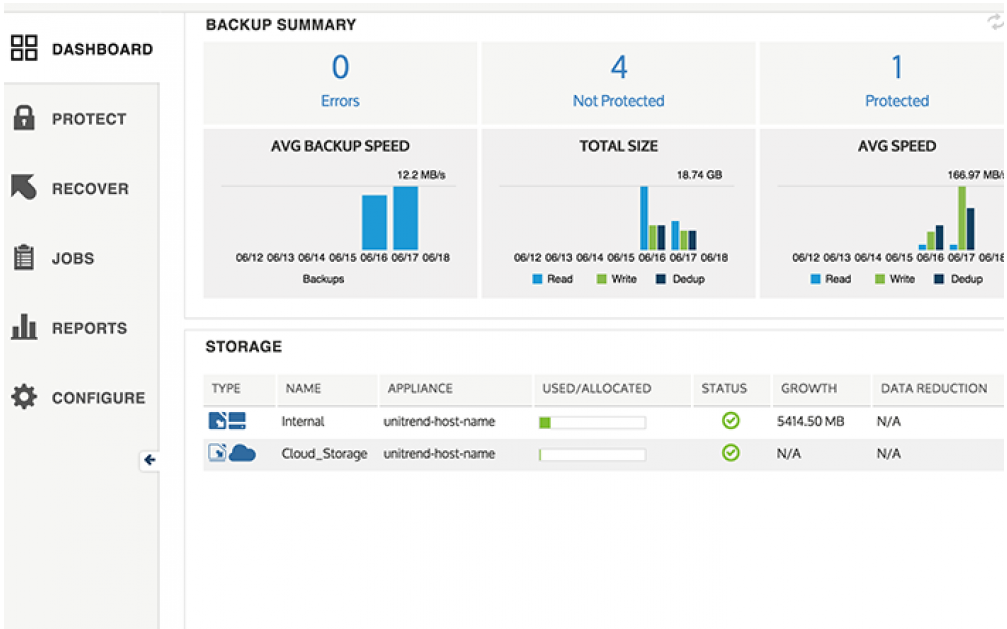1007x629 pixels.
Task: Open the 0 Errors summary tile
Action: tap(340, 82)
